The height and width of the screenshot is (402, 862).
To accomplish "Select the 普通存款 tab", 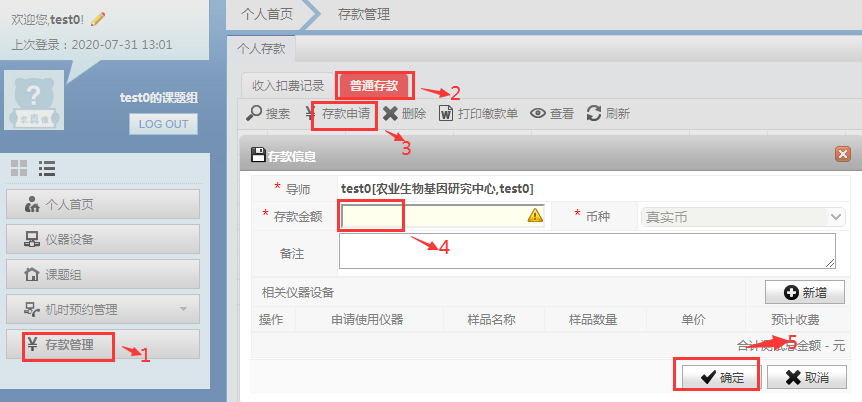I will (x=374, y=86).
